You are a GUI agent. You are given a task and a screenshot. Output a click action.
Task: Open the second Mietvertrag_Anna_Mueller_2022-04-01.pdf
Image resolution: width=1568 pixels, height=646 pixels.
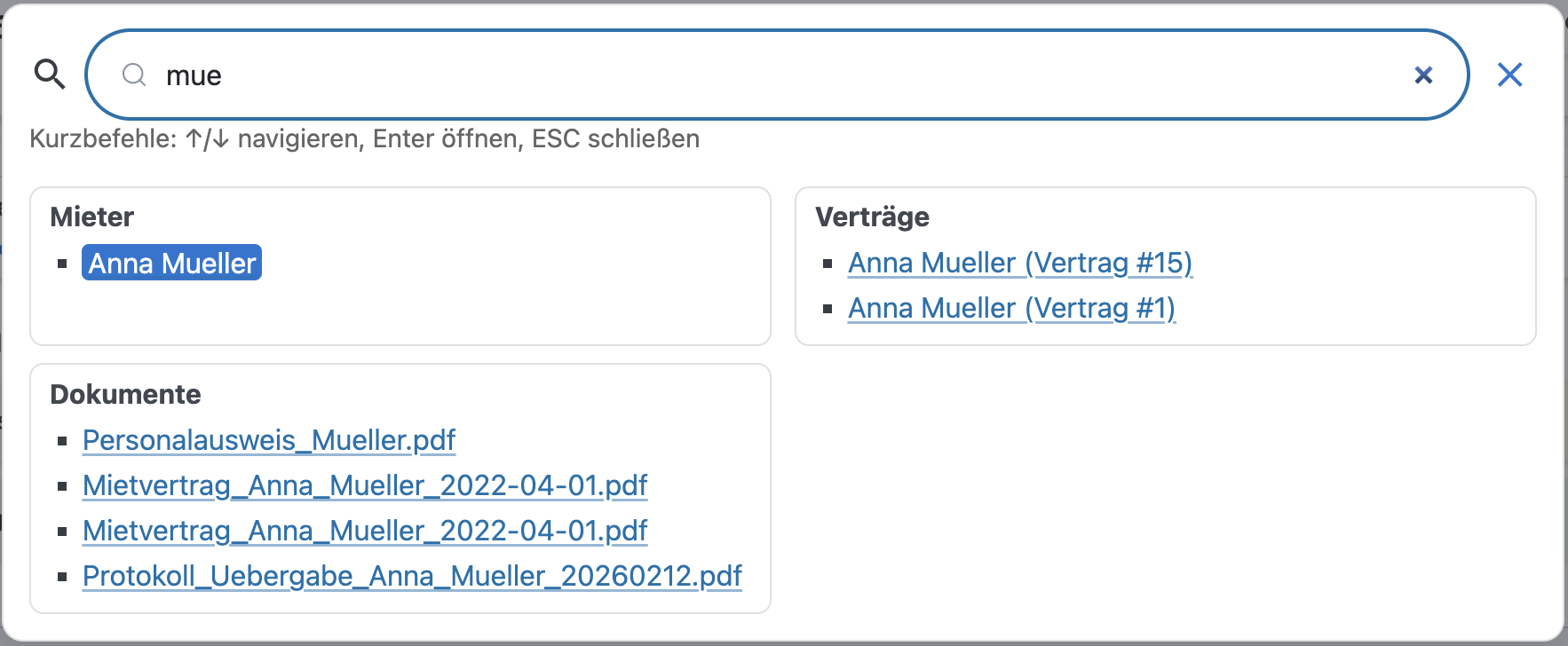point(365,531)
